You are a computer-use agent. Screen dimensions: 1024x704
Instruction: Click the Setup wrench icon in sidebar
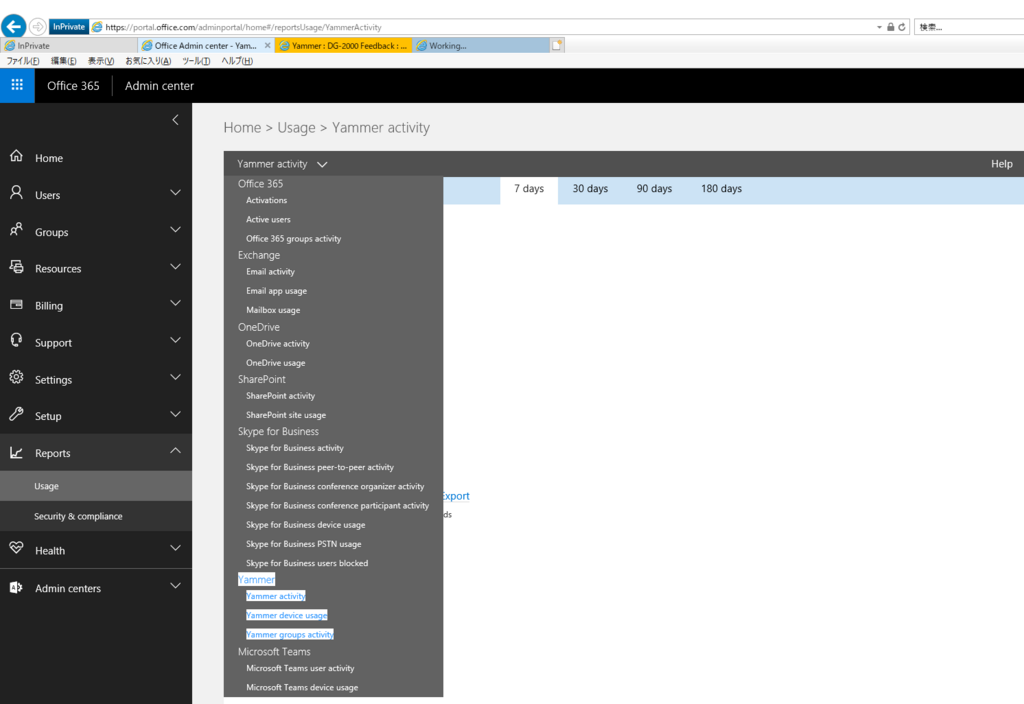pos(16,414)
